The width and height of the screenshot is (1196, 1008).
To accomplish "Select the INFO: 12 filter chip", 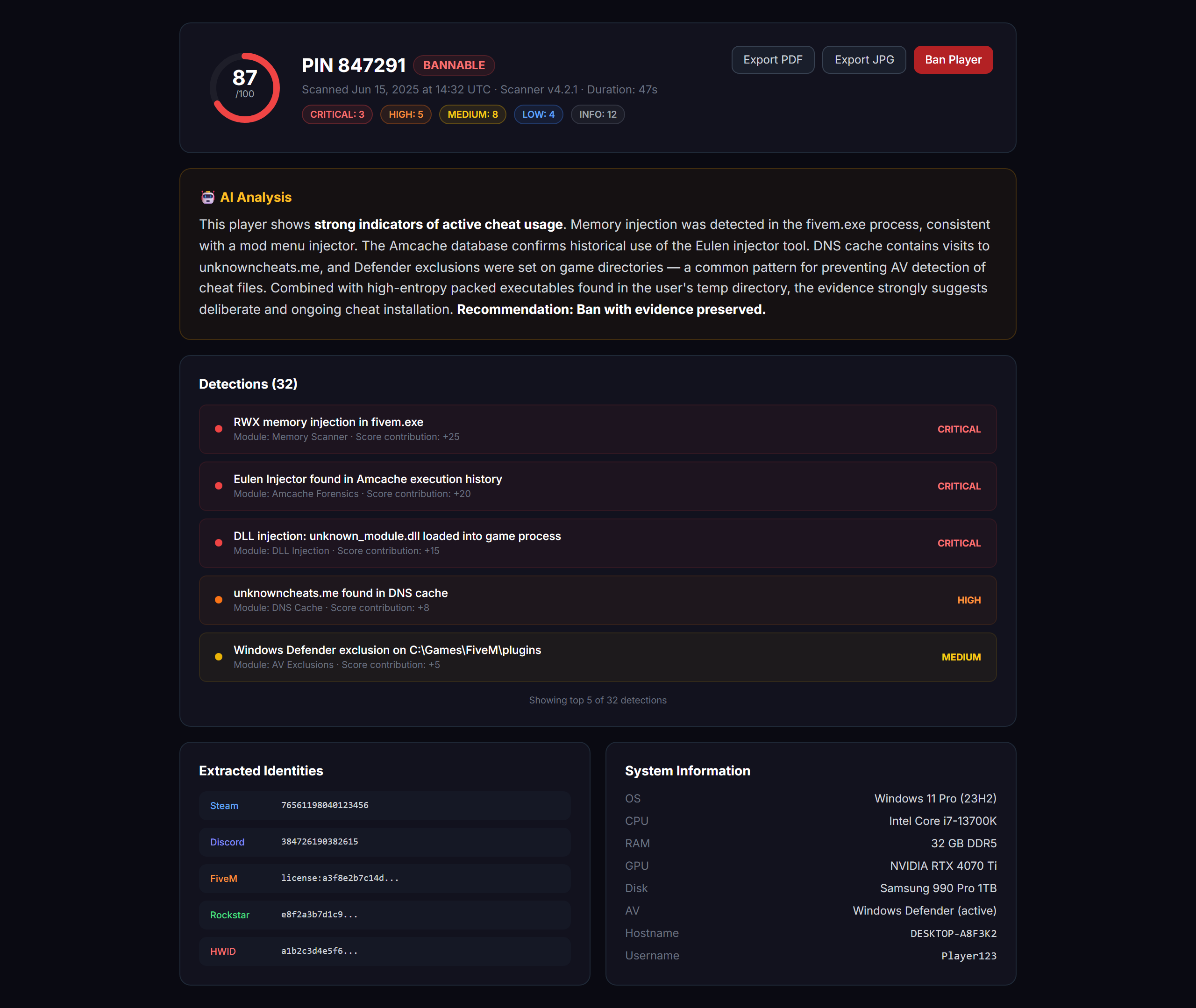I will (x=597, y=114).
